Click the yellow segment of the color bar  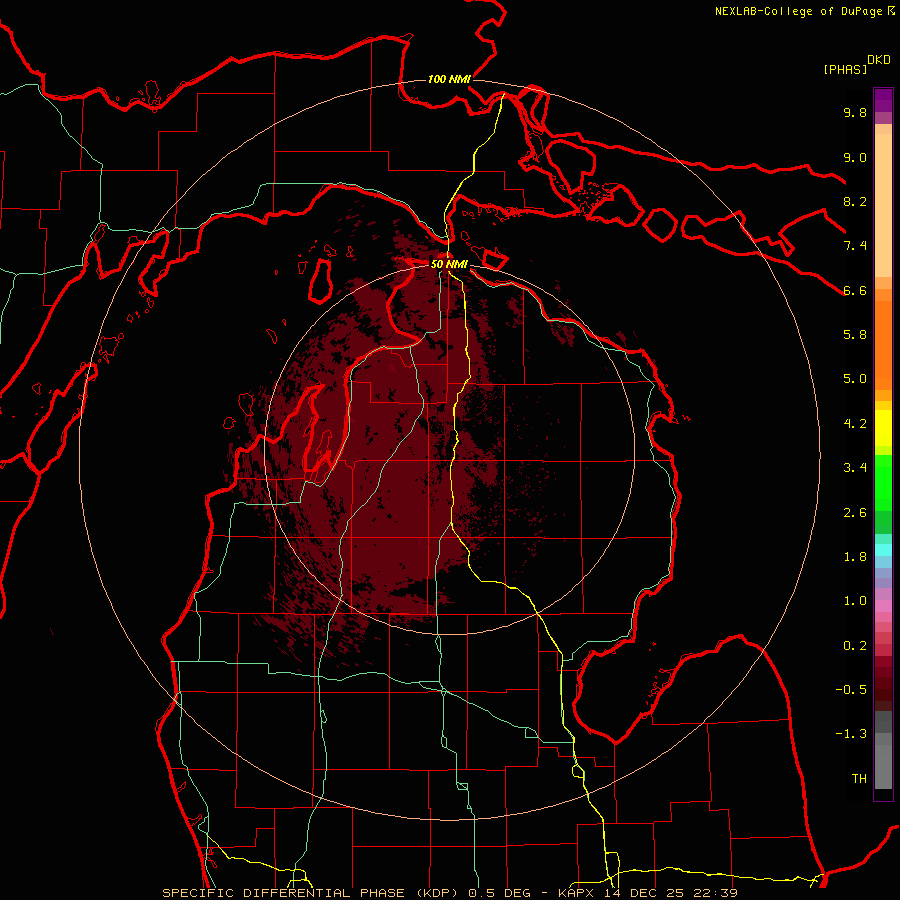pyautogui.click(x=883, y=428)
